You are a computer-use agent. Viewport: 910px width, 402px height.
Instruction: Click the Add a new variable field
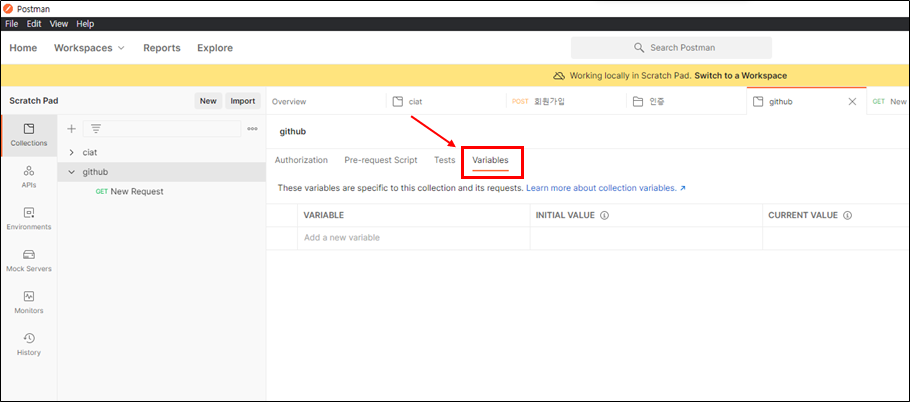click(x=414, y=238)
